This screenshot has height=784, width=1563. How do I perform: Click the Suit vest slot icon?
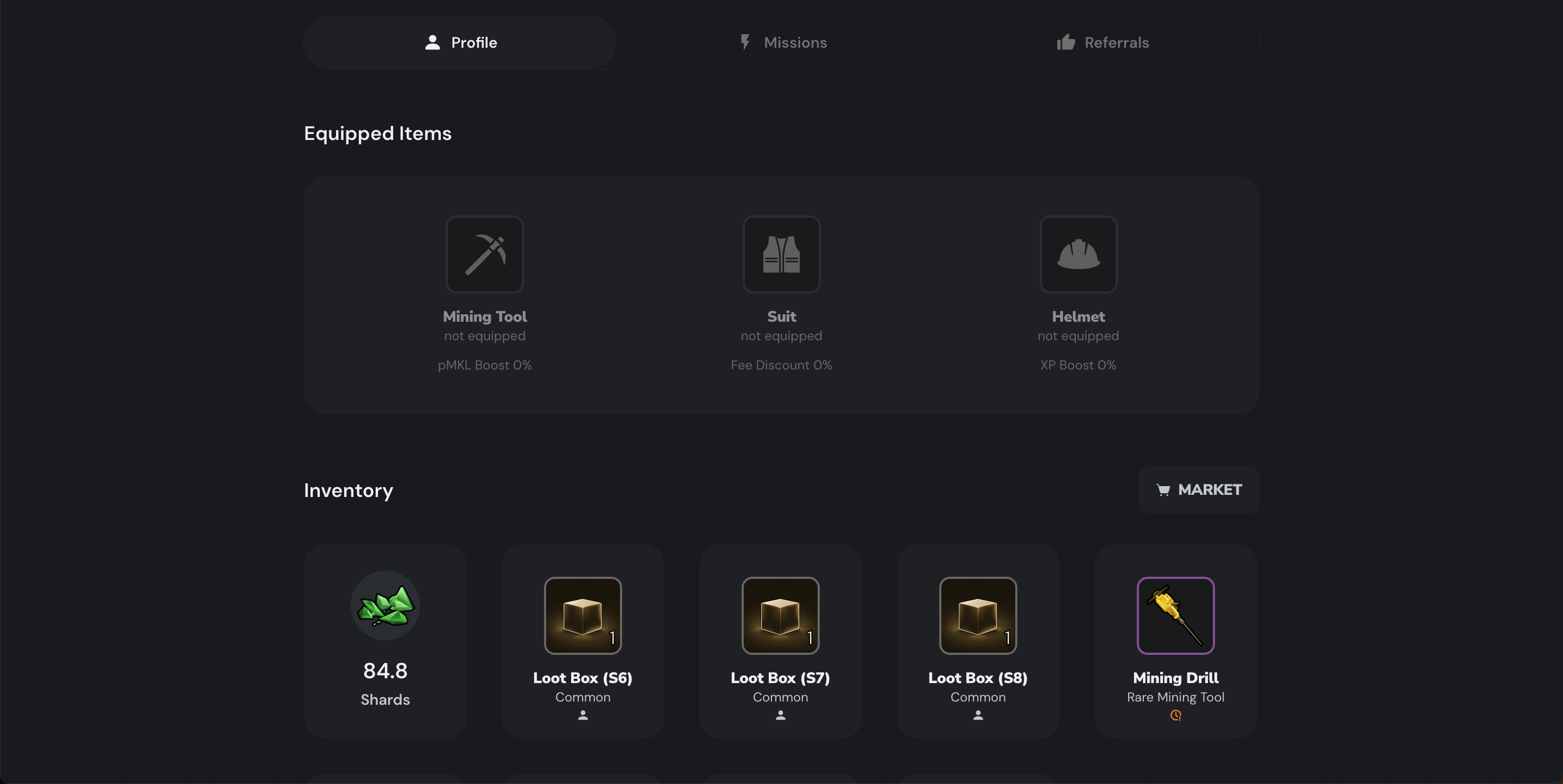781,254
